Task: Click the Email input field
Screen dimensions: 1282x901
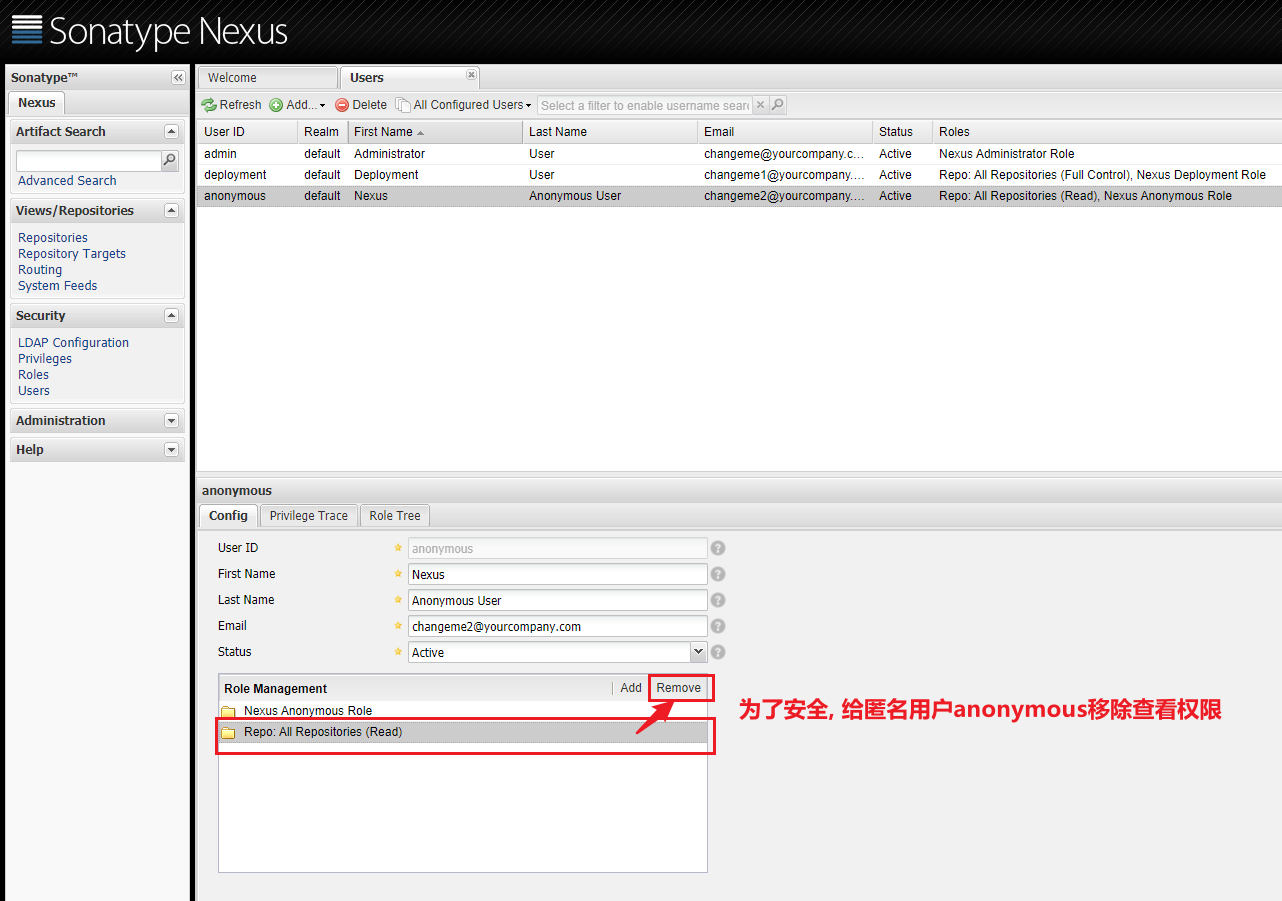Action: pos(558,627)
